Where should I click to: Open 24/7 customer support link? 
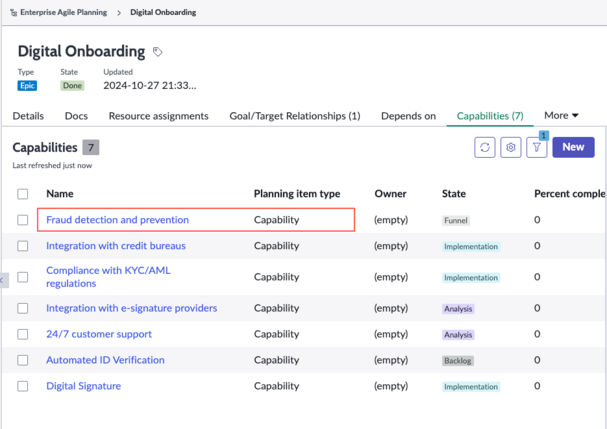(x=99, y=334)
